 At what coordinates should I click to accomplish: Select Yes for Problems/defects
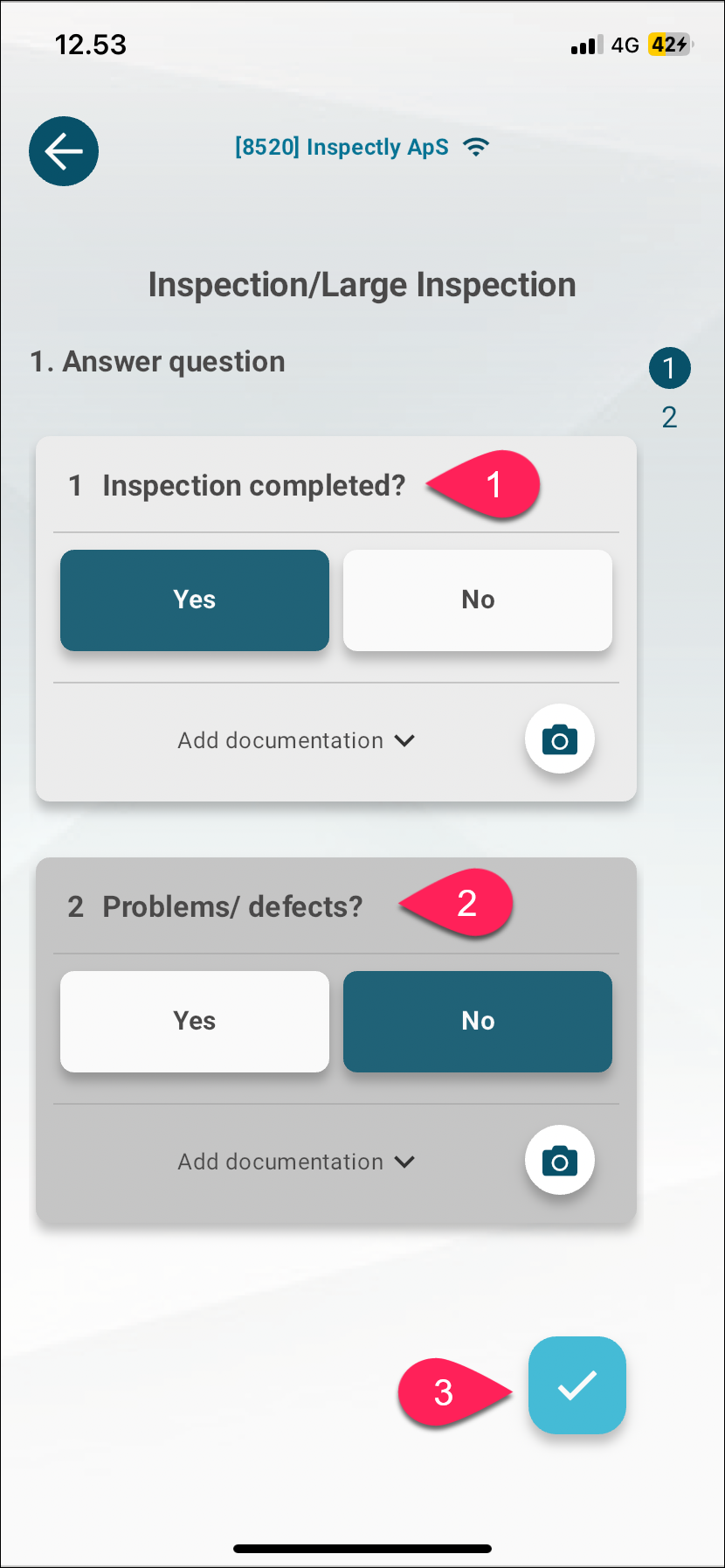click(195, 1022)
